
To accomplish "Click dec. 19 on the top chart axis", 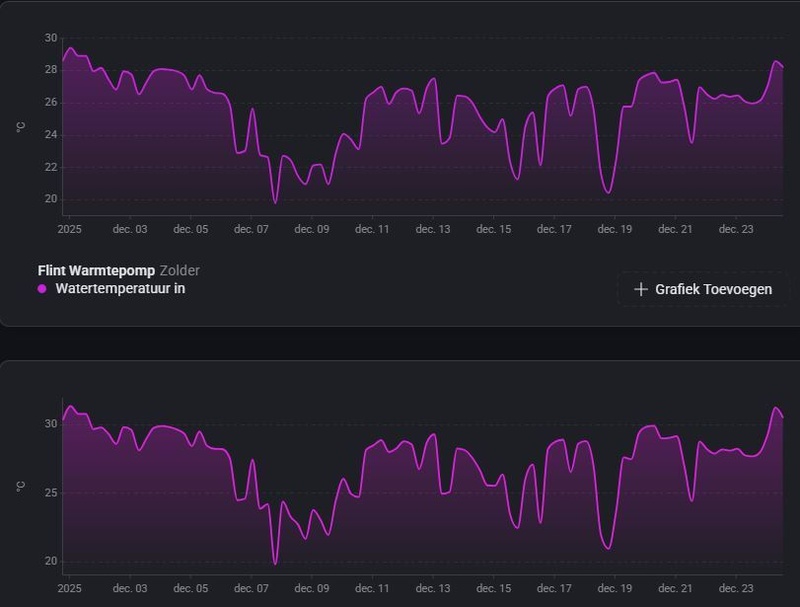I will click(x=615, y=229).
